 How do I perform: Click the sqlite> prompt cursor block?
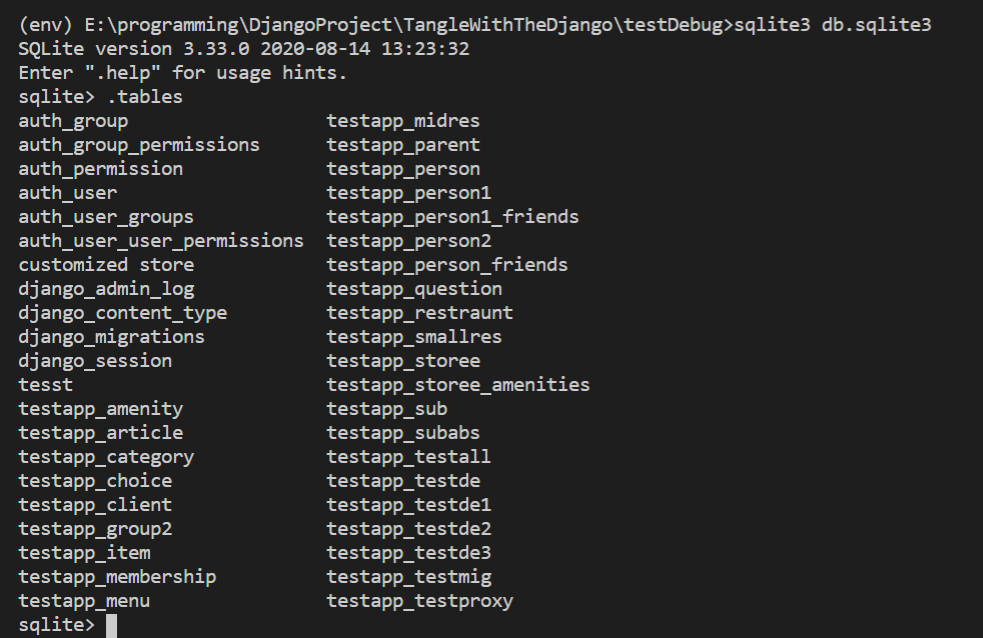112,625
